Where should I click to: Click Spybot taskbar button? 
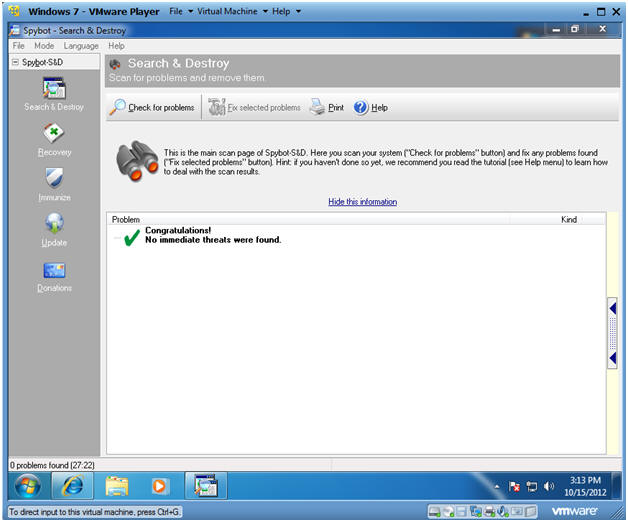[206, 486]
